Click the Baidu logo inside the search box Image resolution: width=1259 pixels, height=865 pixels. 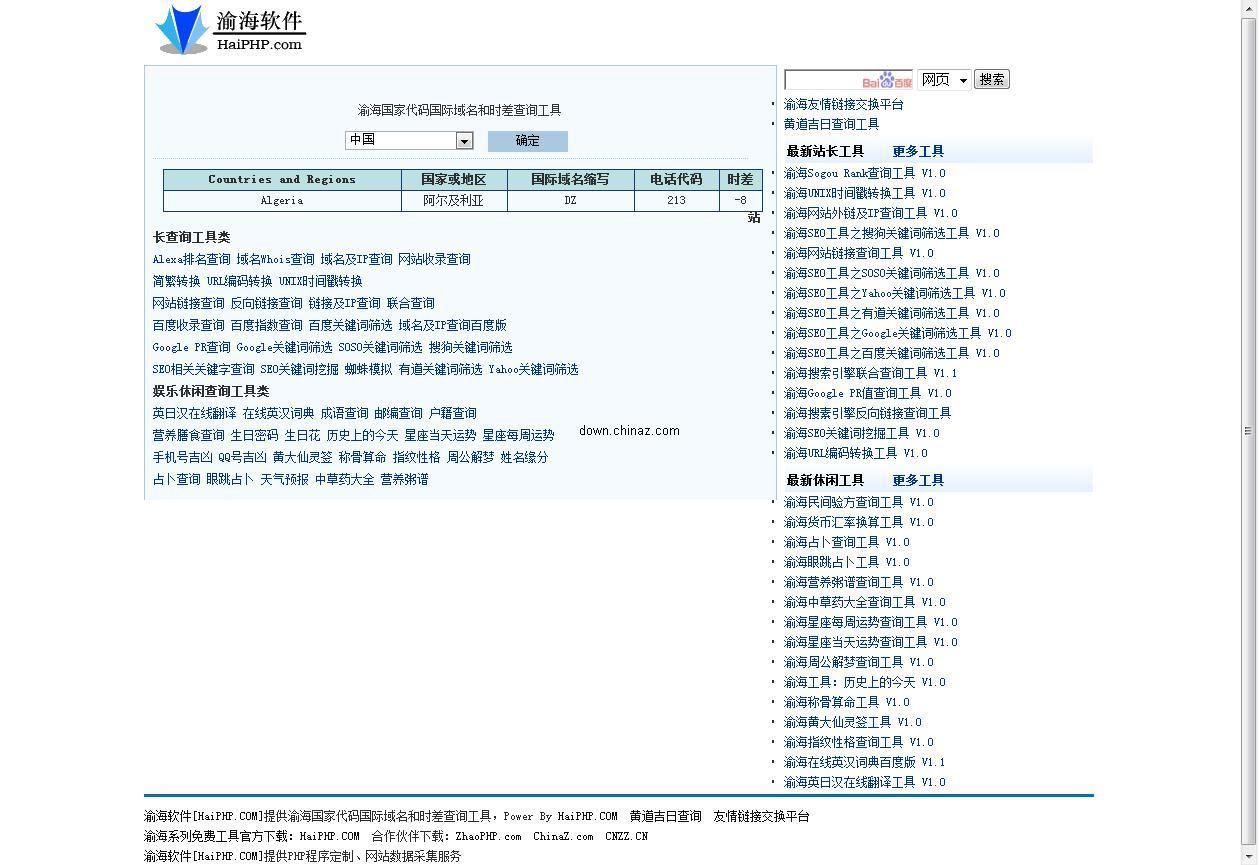(x=886, y=79)
